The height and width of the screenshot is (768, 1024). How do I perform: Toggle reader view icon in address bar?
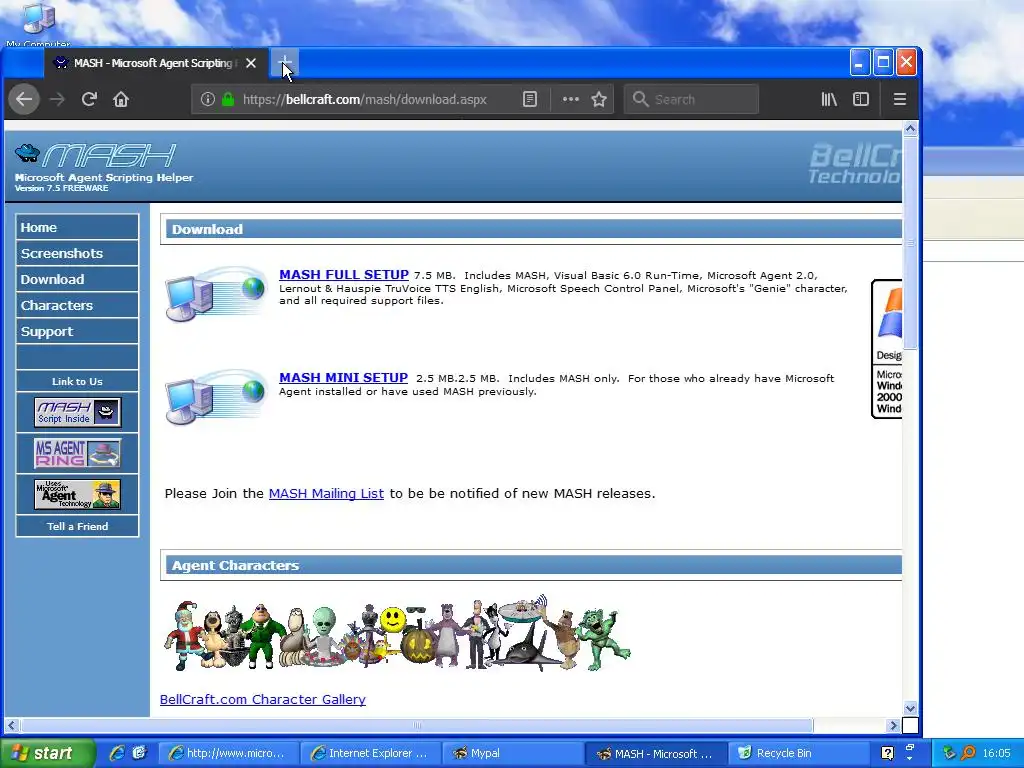coord(530,99)
